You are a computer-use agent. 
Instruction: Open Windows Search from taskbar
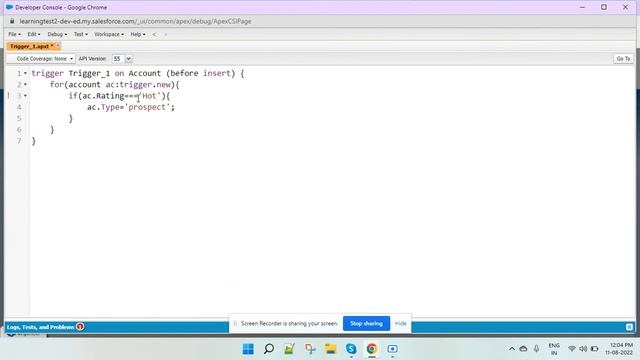[269, 349]
